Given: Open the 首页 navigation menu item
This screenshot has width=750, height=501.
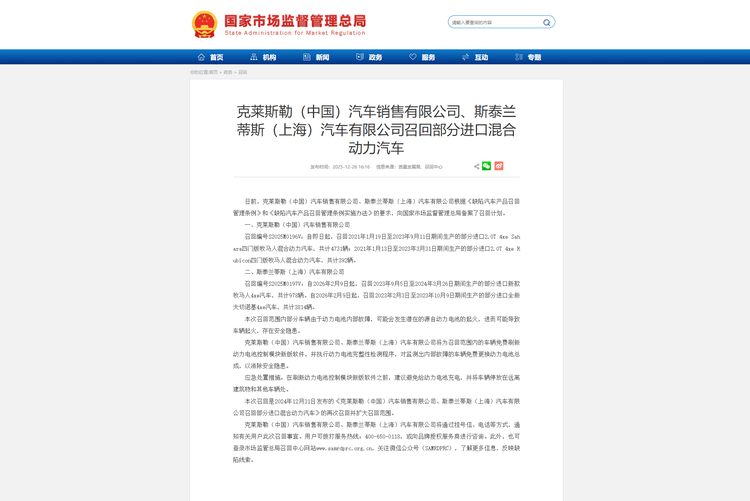Looking at the screenshot, I should [217, 57].
